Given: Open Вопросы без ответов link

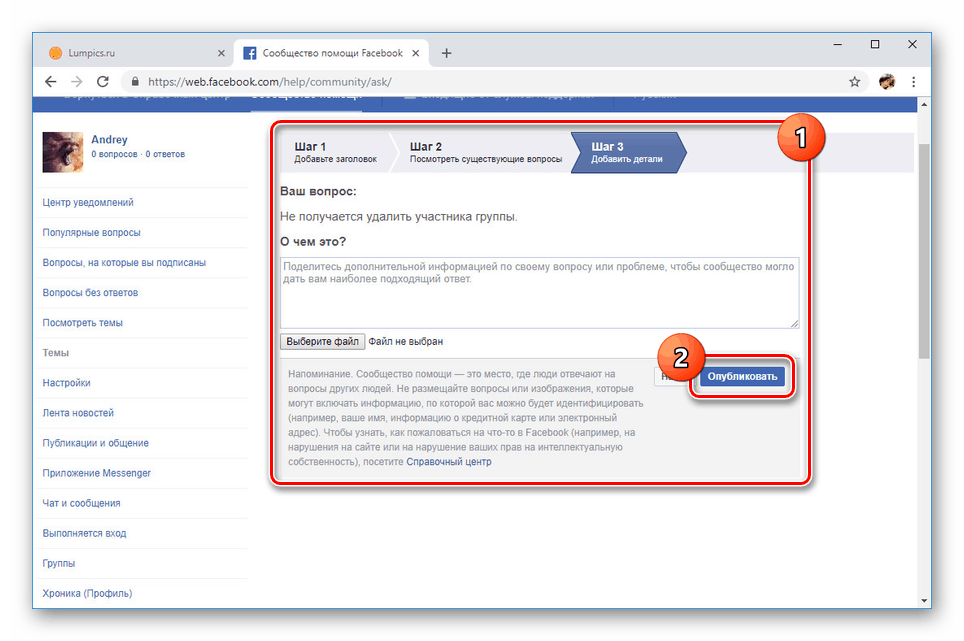Looking at the screenshot, I should 90,293.
